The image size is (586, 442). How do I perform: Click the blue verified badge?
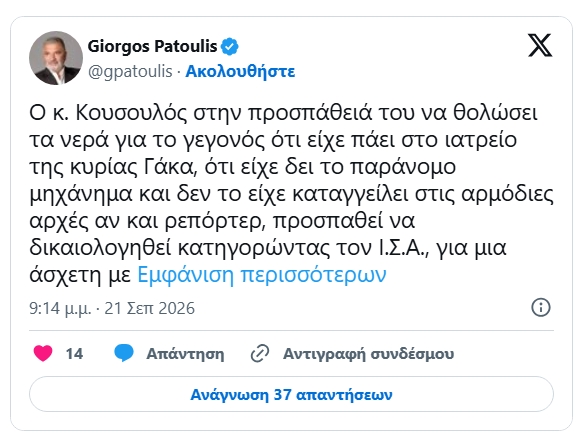229,46
